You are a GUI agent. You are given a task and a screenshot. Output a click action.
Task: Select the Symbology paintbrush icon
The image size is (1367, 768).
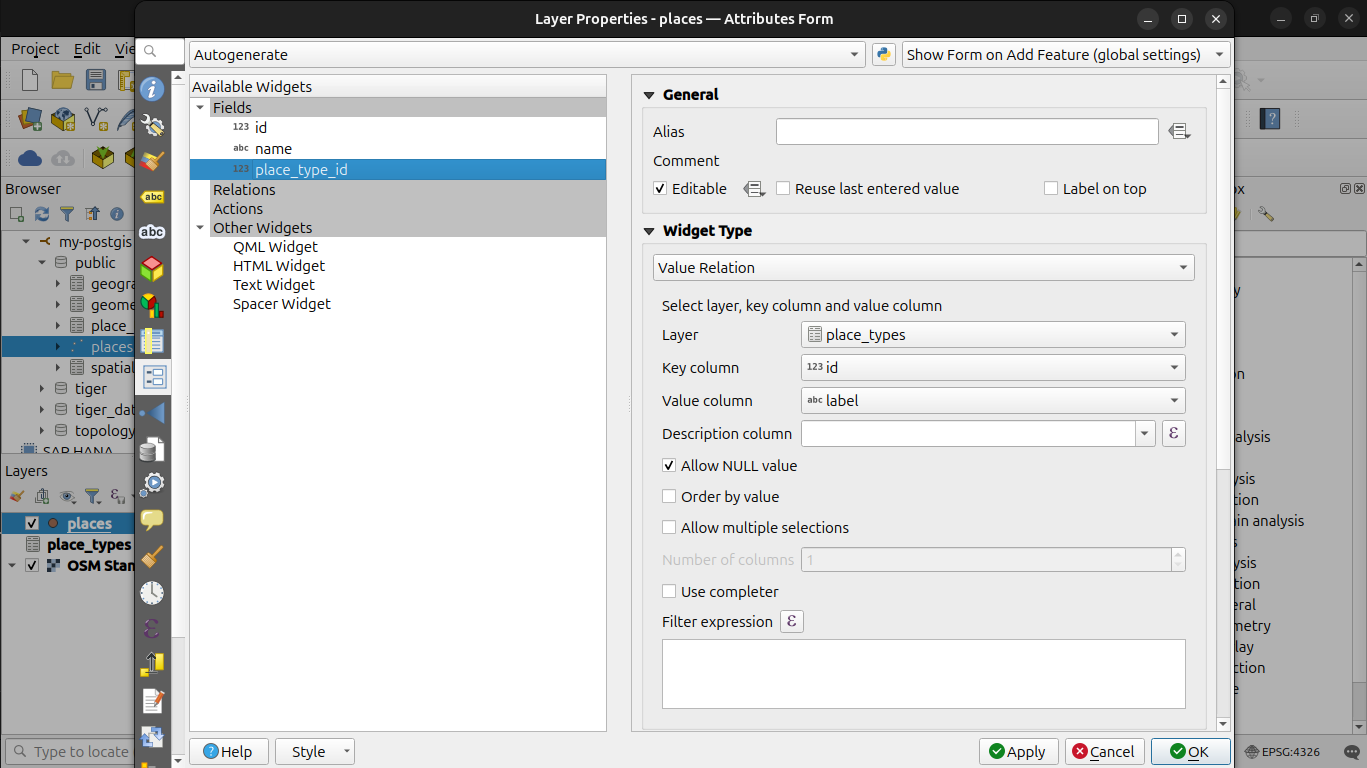(x=152, y=158)
